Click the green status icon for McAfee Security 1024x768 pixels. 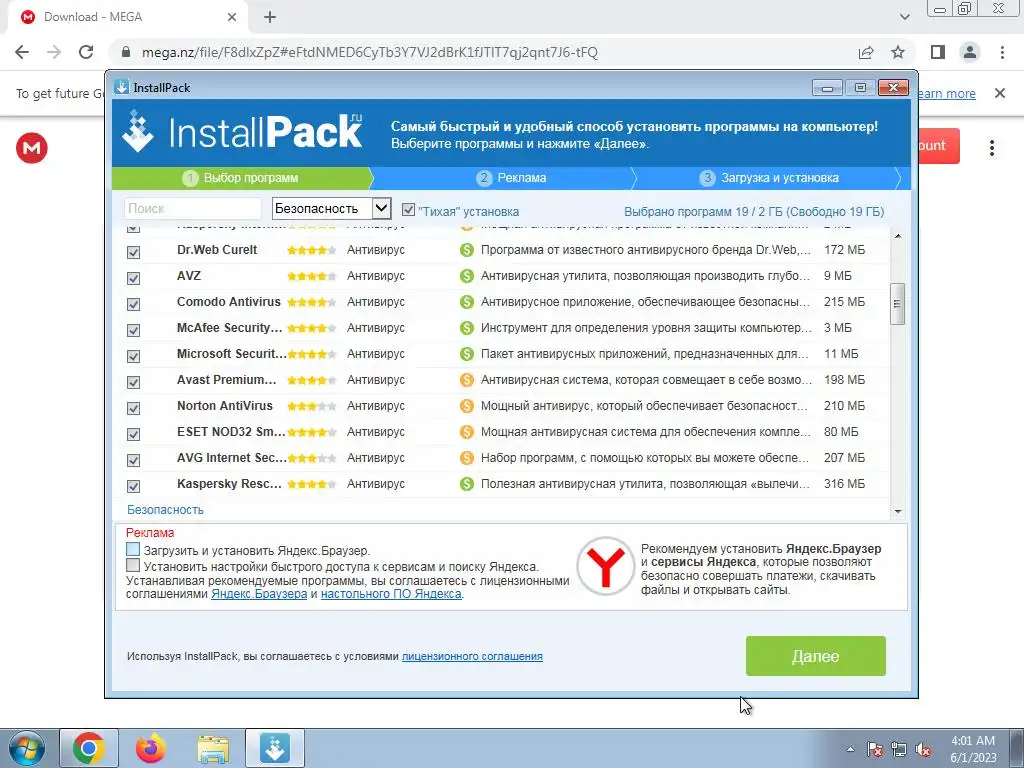click(466, 328)
